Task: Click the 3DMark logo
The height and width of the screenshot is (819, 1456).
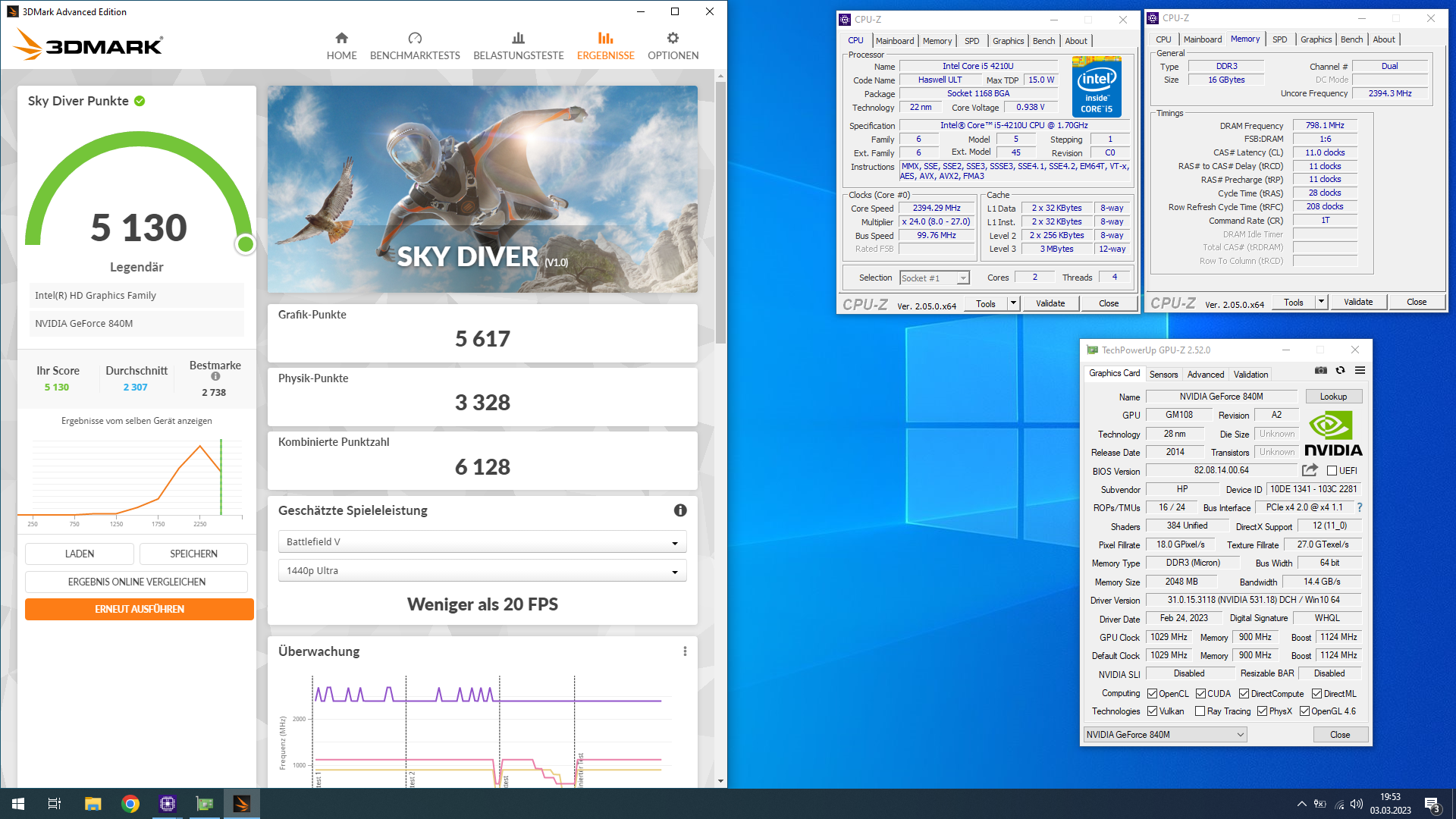Action: pyautogui.click(x=88, y=45)
